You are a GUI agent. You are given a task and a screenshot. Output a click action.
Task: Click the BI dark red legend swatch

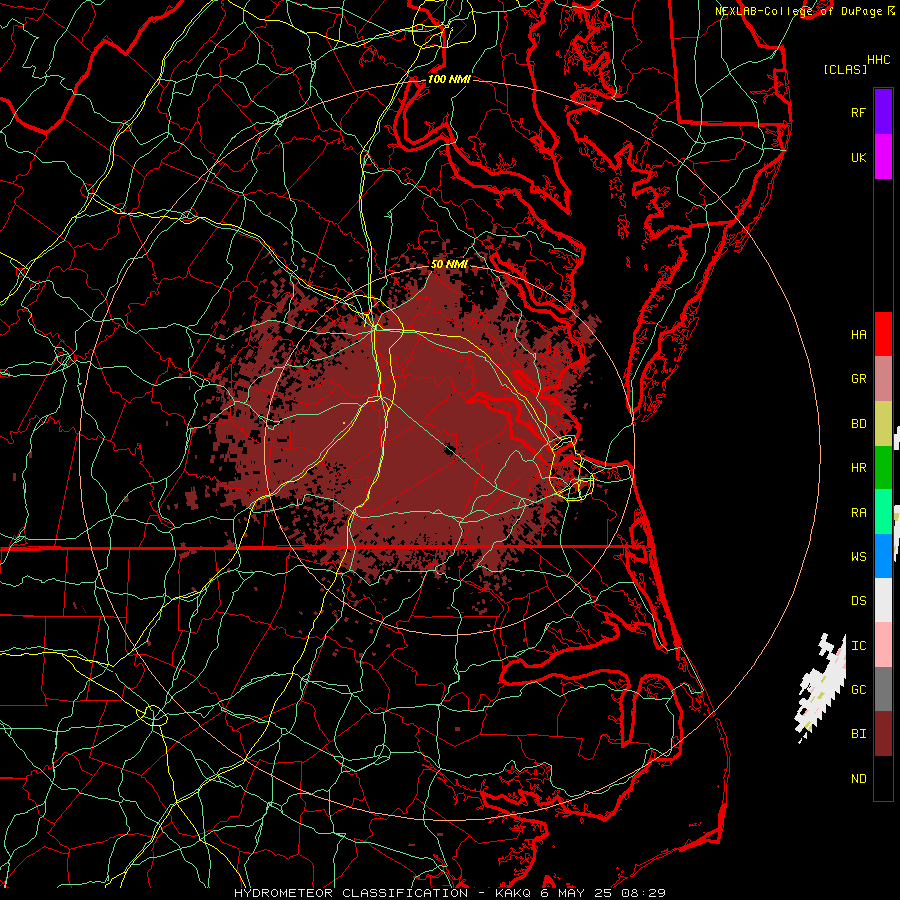[x=883, y=734]
